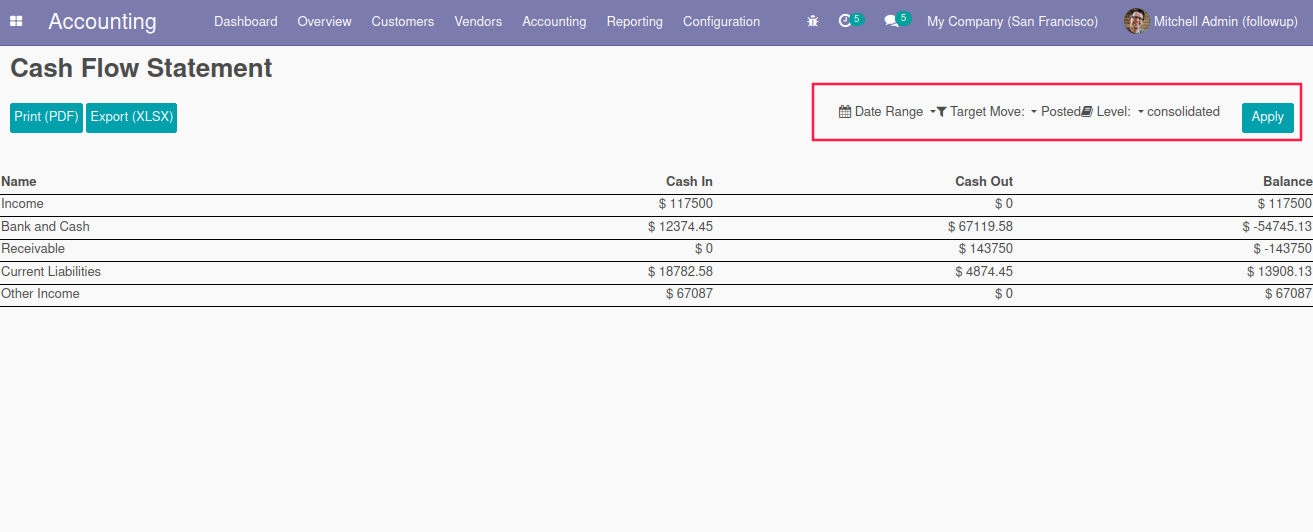
Task: Expand the Target Move dropdown caret
Action: tap(1033, 112)
